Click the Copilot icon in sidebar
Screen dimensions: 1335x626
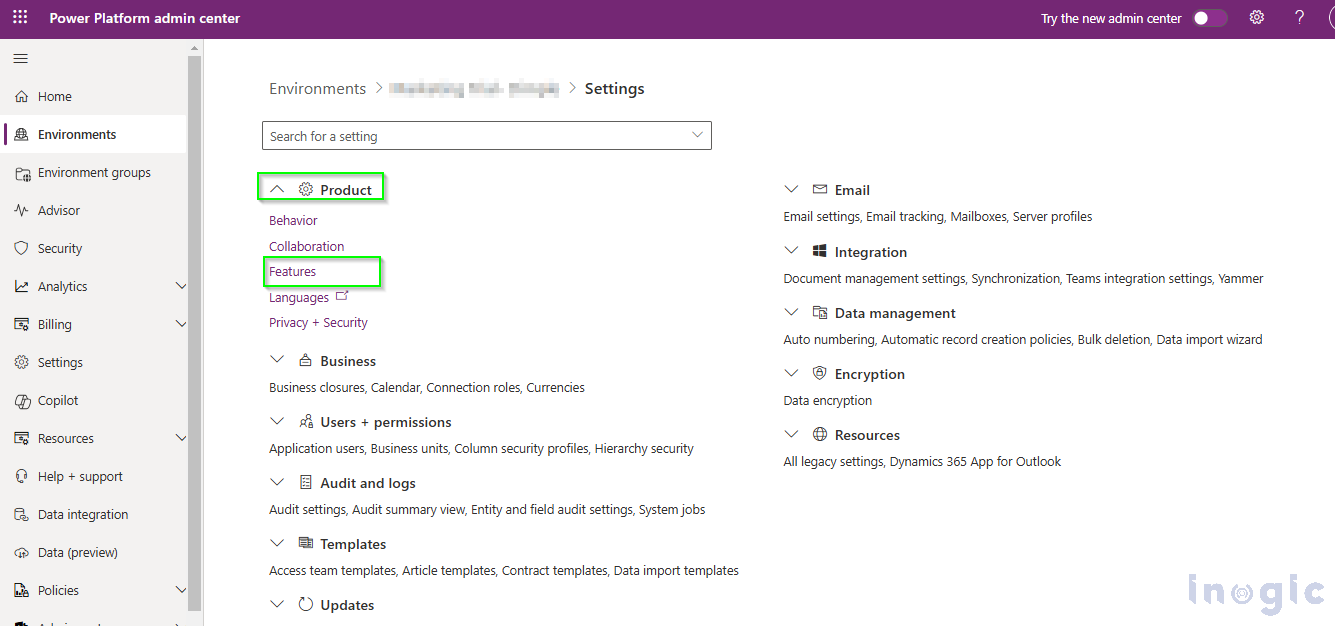coord(21,401)
